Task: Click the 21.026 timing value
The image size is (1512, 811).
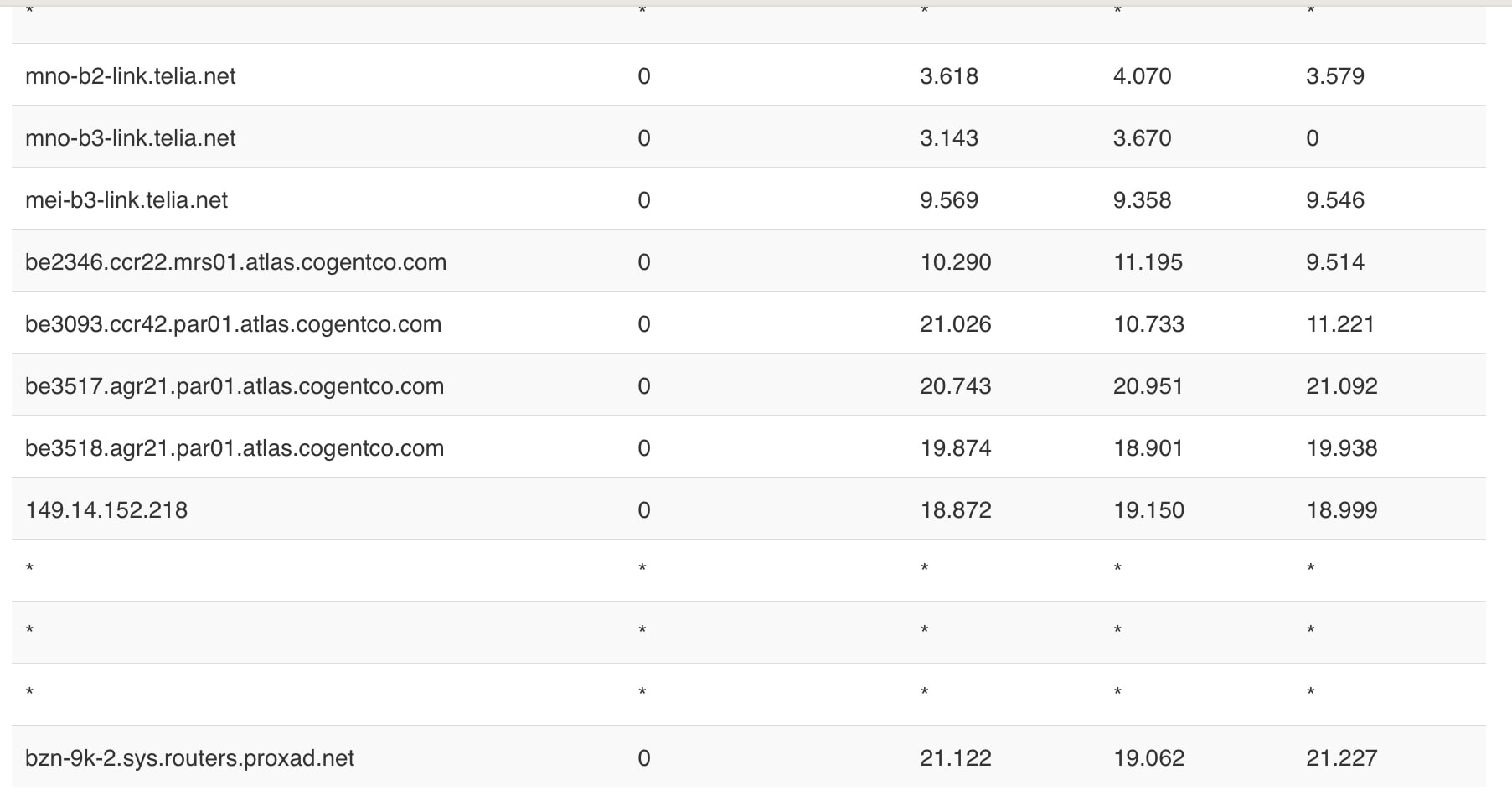Action: pos(955,324)
